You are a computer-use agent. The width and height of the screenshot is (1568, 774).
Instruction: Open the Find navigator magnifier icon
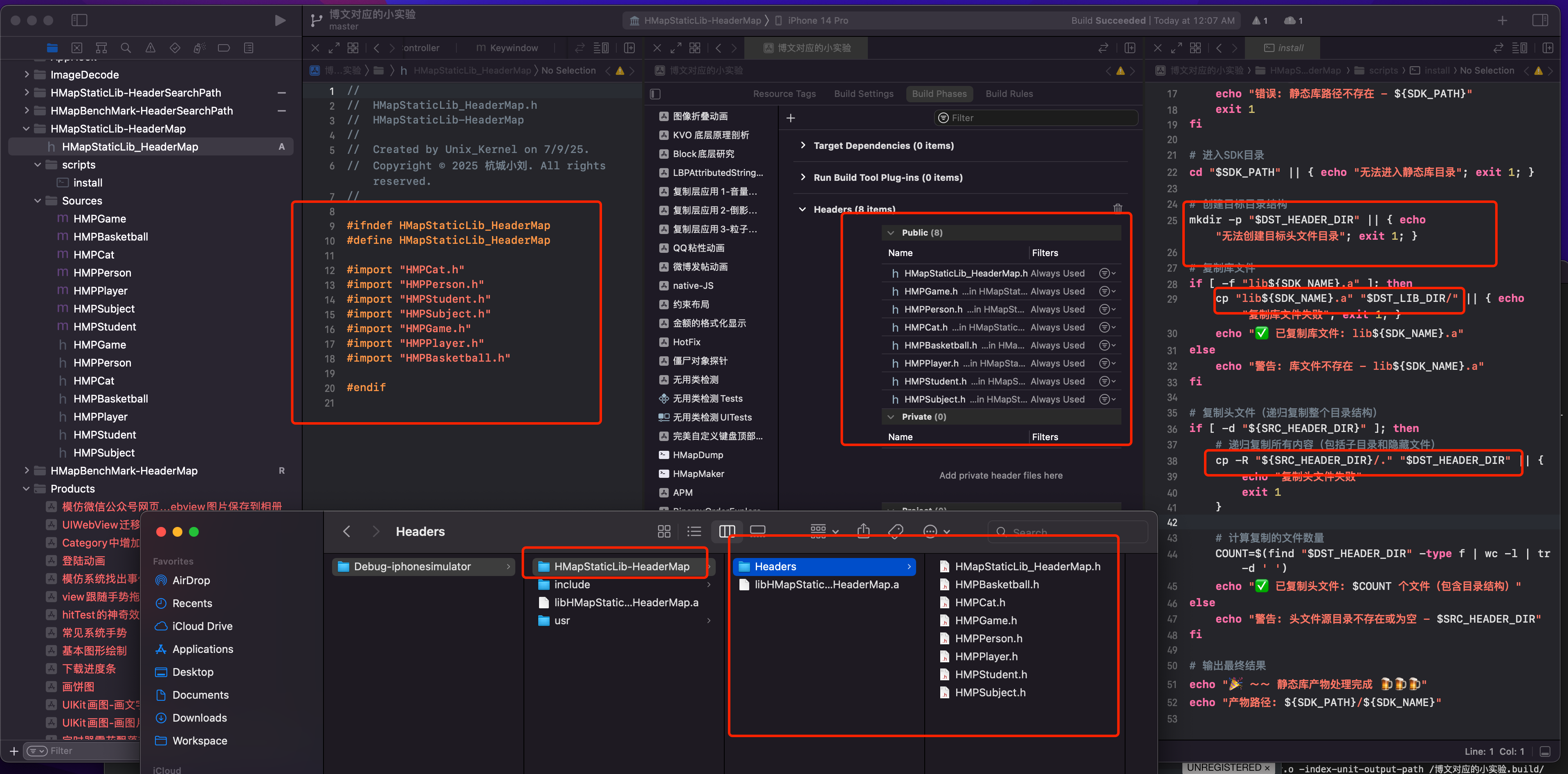tap(126, 47)
